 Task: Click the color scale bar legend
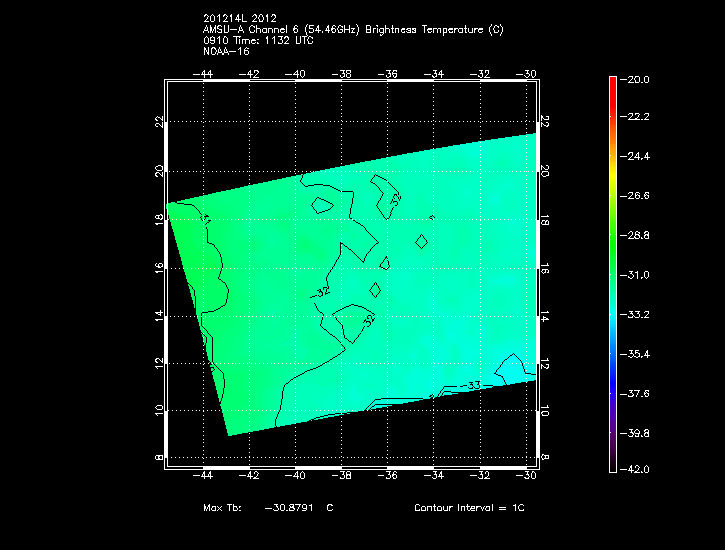coord(612,272)
